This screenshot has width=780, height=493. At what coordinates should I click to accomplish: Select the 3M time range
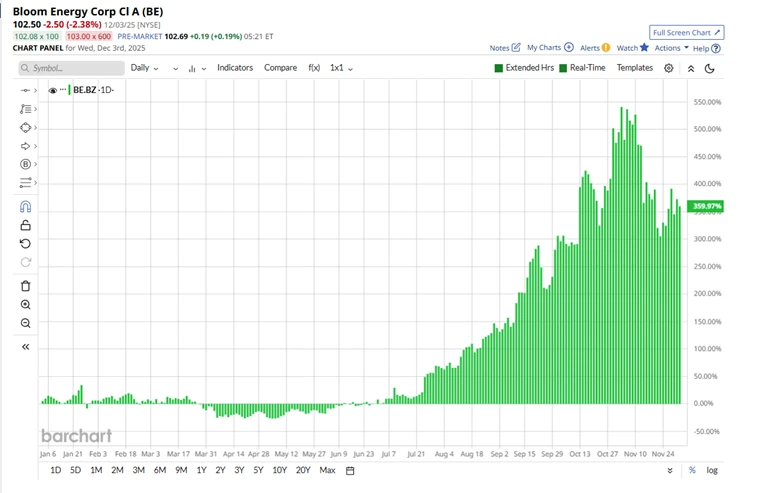(138, 470)
